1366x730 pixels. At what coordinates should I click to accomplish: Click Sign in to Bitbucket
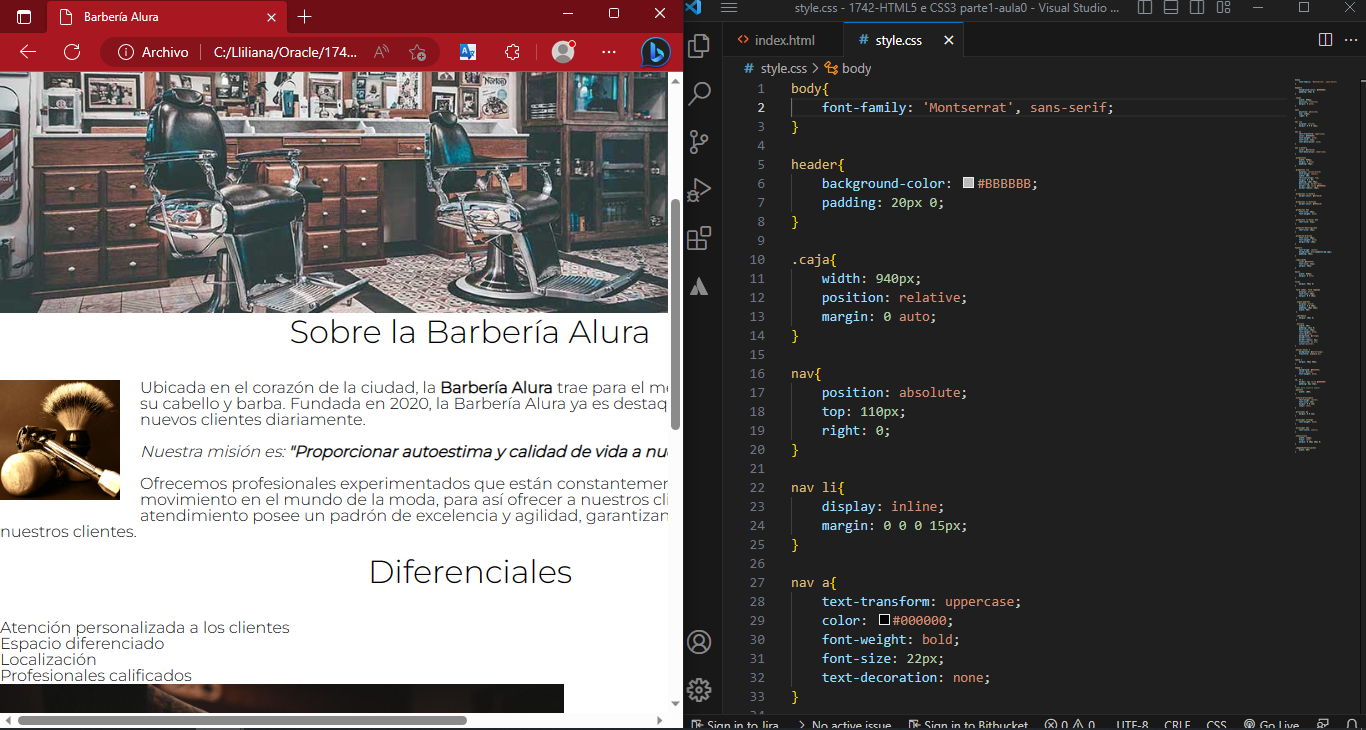[969, 724]
